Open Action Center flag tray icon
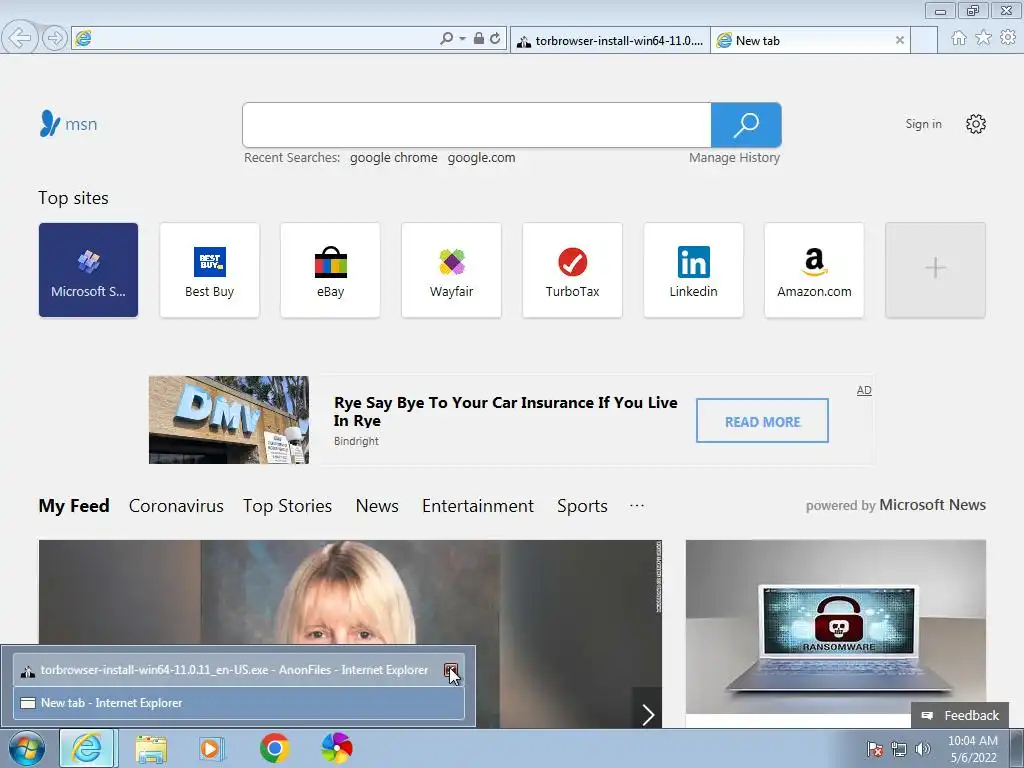1024x768 pixels. pyautogui.click(x=874, y=749)
